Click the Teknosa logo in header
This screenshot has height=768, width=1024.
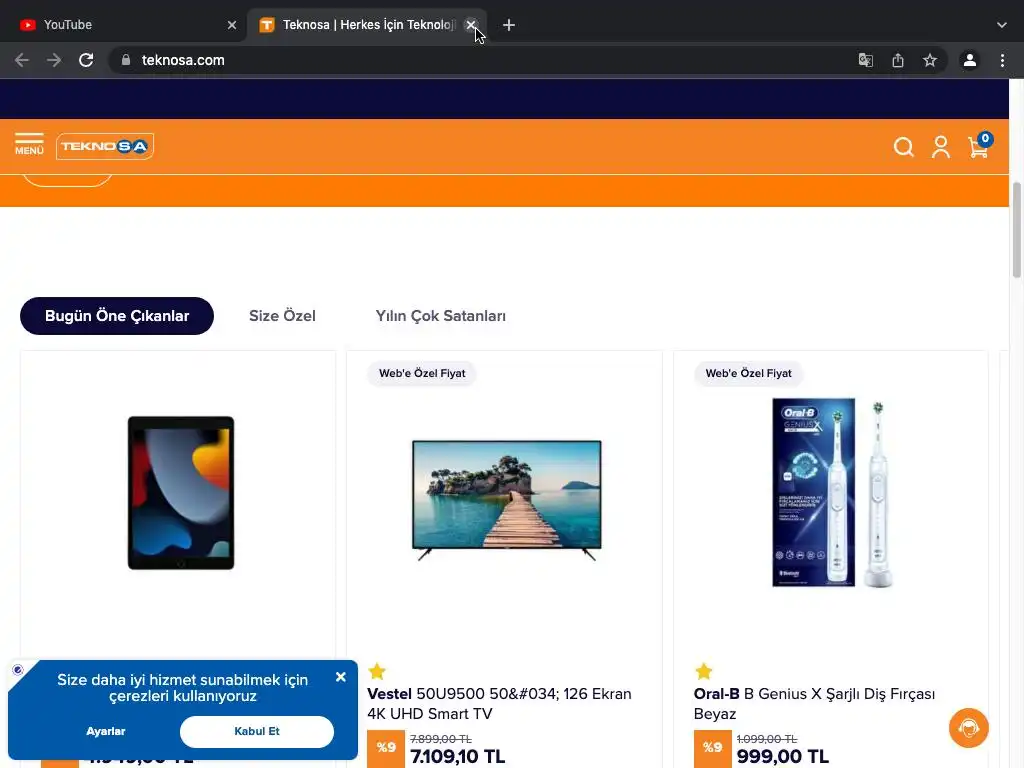tap(105, 146)
